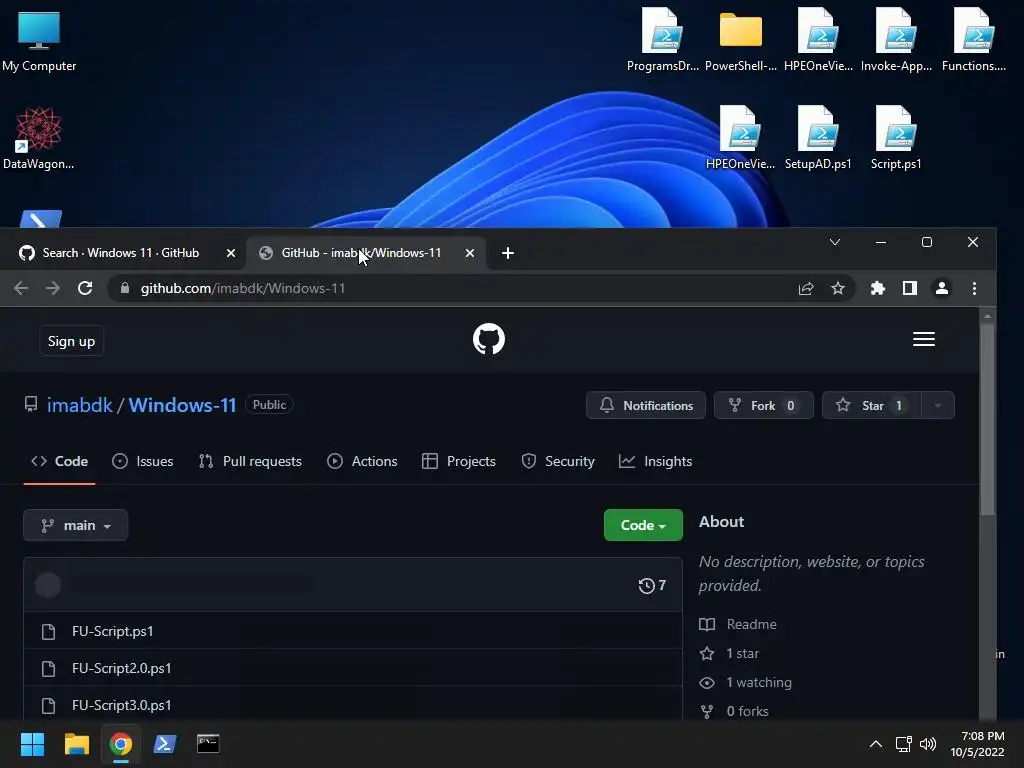Open PowerShell from taskbar

click(165, 744)
